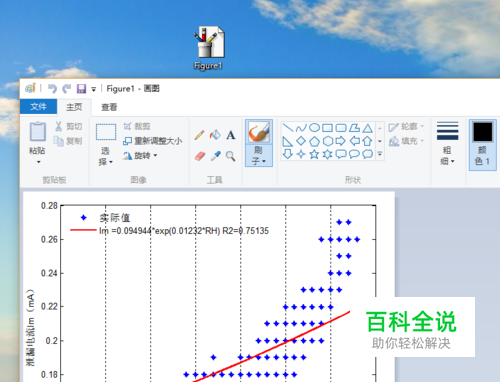Choose the Polygon shape
This screenshot has height=382, width=500.
coord(354,128)
